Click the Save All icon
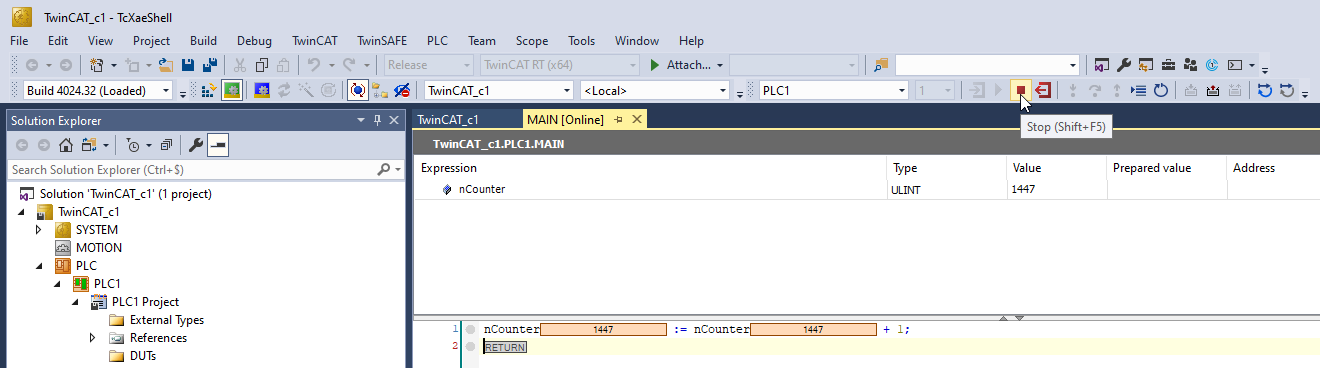This screenshot has height=368, width=1320. [x=210, y=65]
